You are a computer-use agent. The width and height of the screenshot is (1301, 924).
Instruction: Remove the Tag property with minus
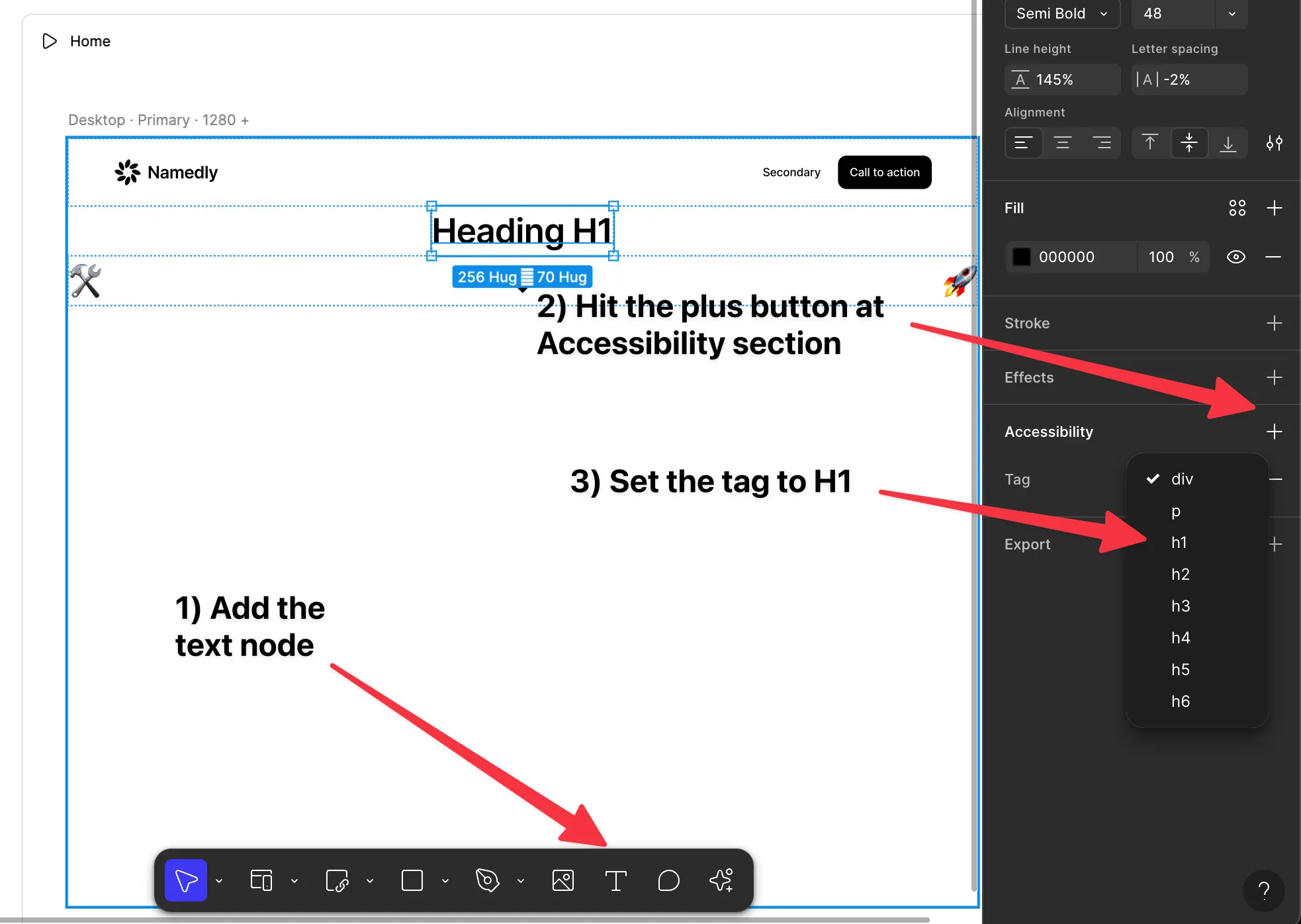pyautogui.click(x=1277, y=479)
